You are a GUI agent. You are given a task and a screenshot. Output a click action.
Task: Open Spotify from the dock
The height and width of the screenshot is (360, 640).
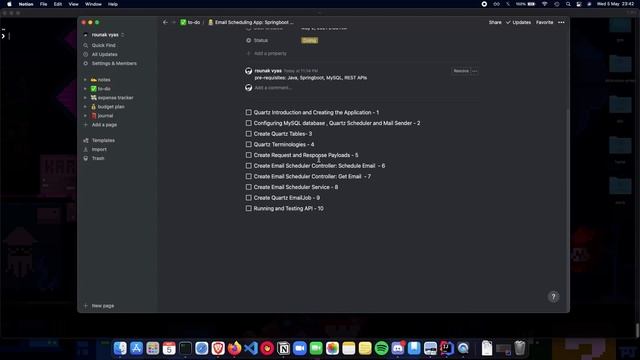(x=381, y=348)
